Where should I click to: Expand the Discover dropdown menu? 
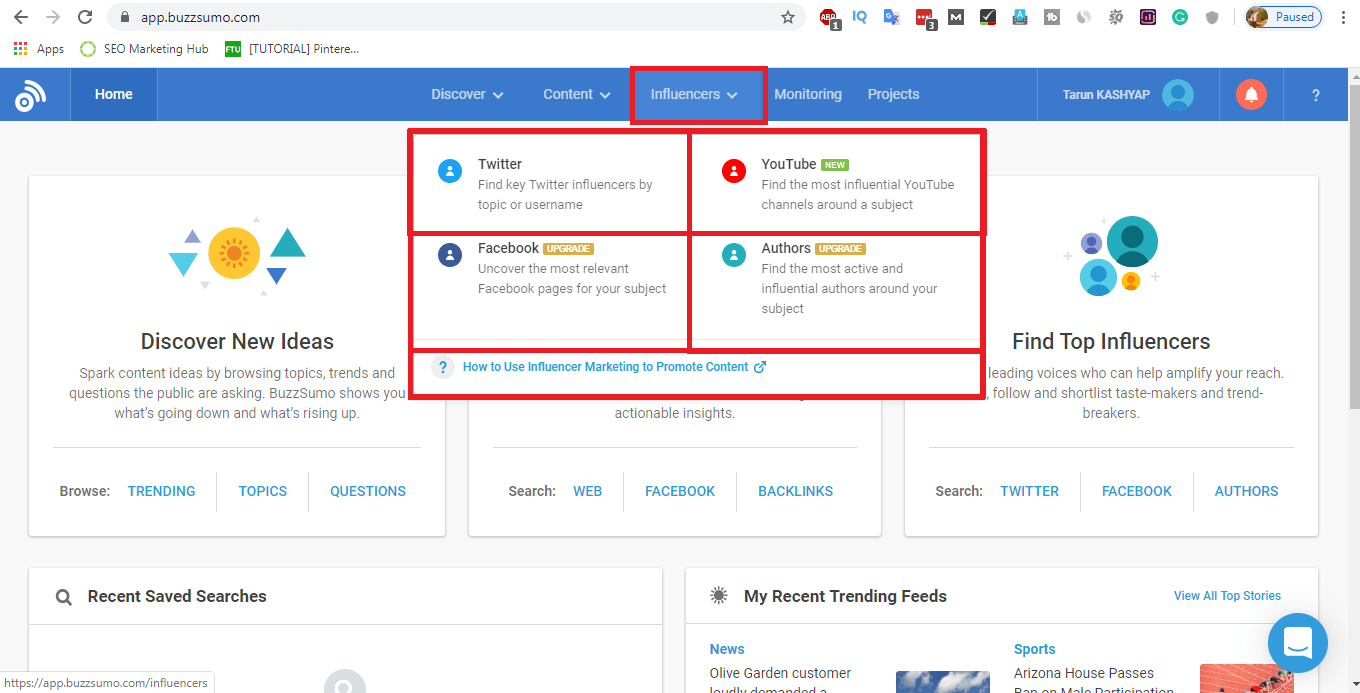click(467, 95)
